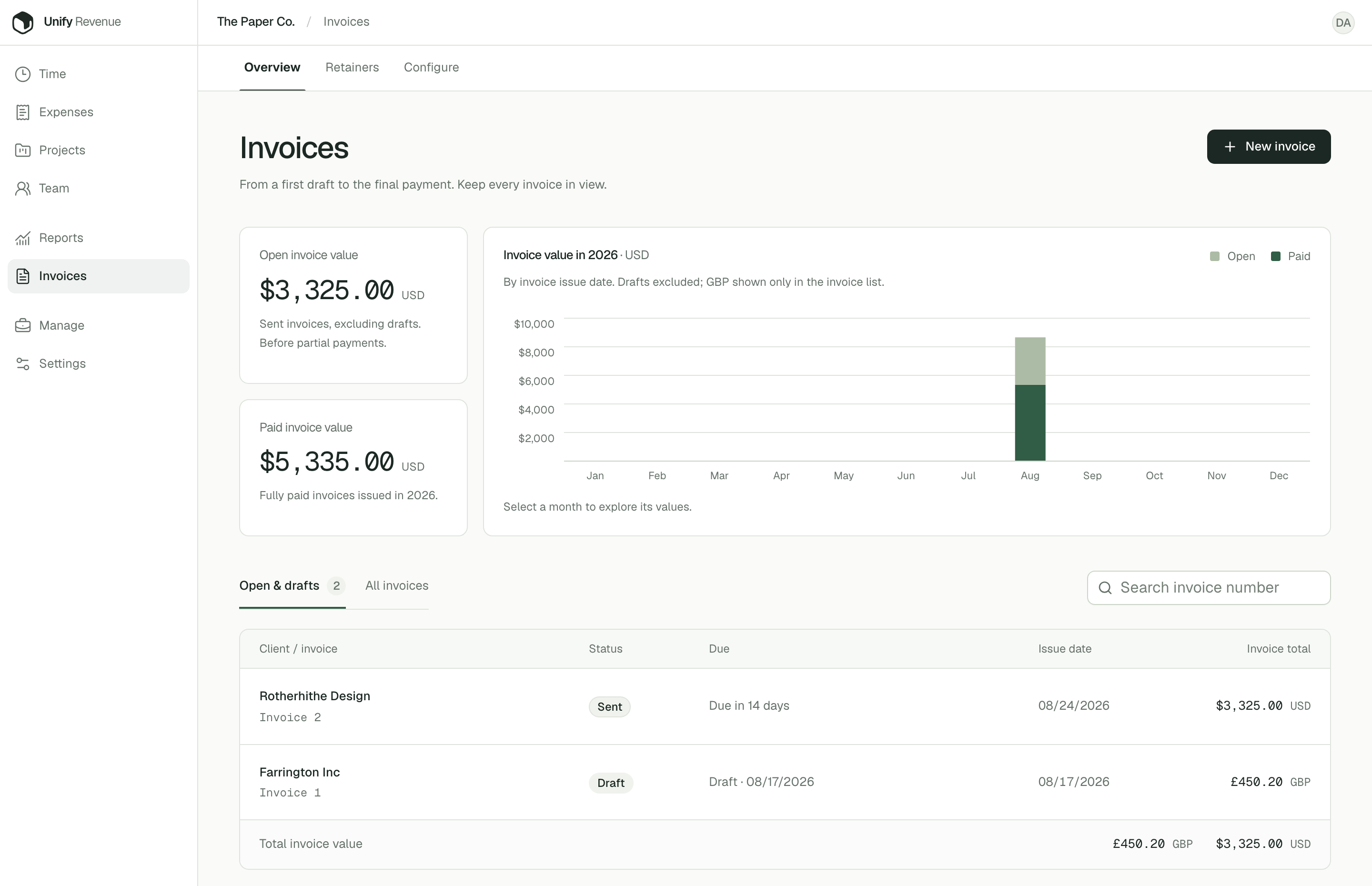Select the August Open bar segment
The width and height of the screenshot is (1372, 886).
tap(1030, 361)
